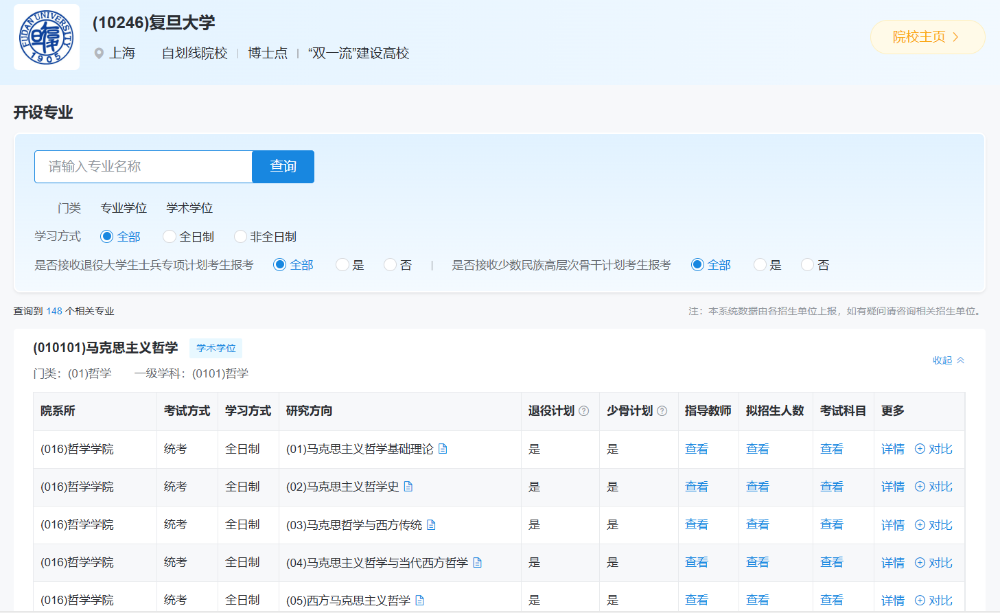Click 对比 plus icon in first row

(920, 449)
